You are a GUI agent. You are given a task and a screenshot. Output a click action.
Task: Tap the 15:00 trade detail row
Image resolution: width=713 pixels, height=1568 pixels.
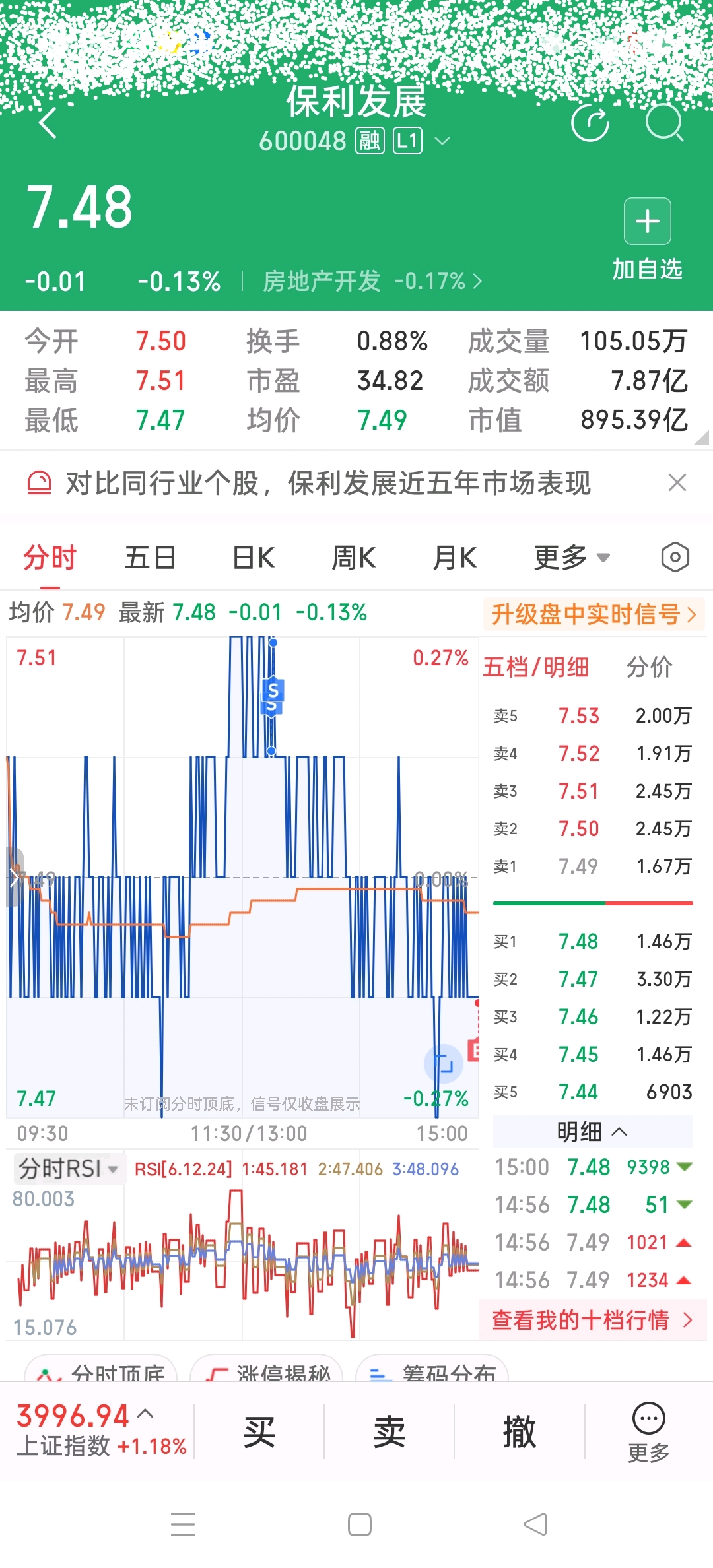593,1167
